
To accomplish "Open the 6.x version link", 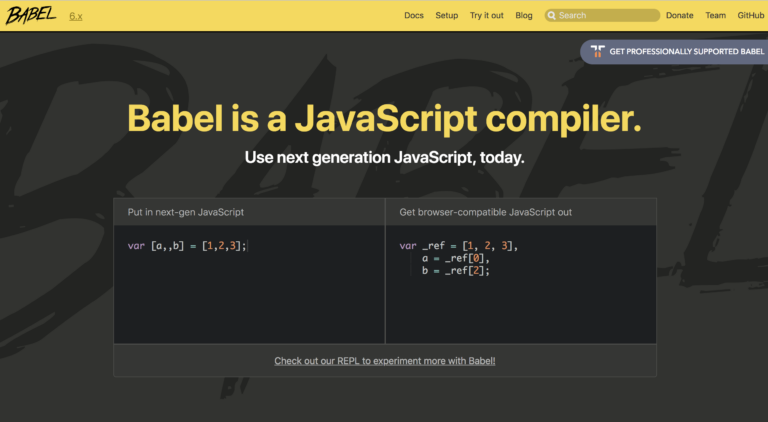I will [75, 16].
